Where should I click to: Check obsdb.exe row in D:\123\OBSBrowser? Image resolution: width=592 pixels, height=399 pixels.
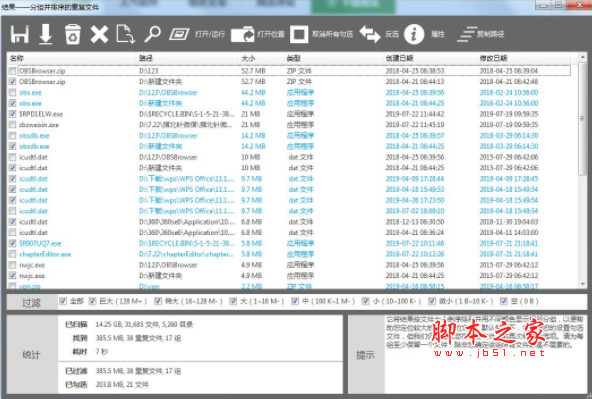click(12, 136)
